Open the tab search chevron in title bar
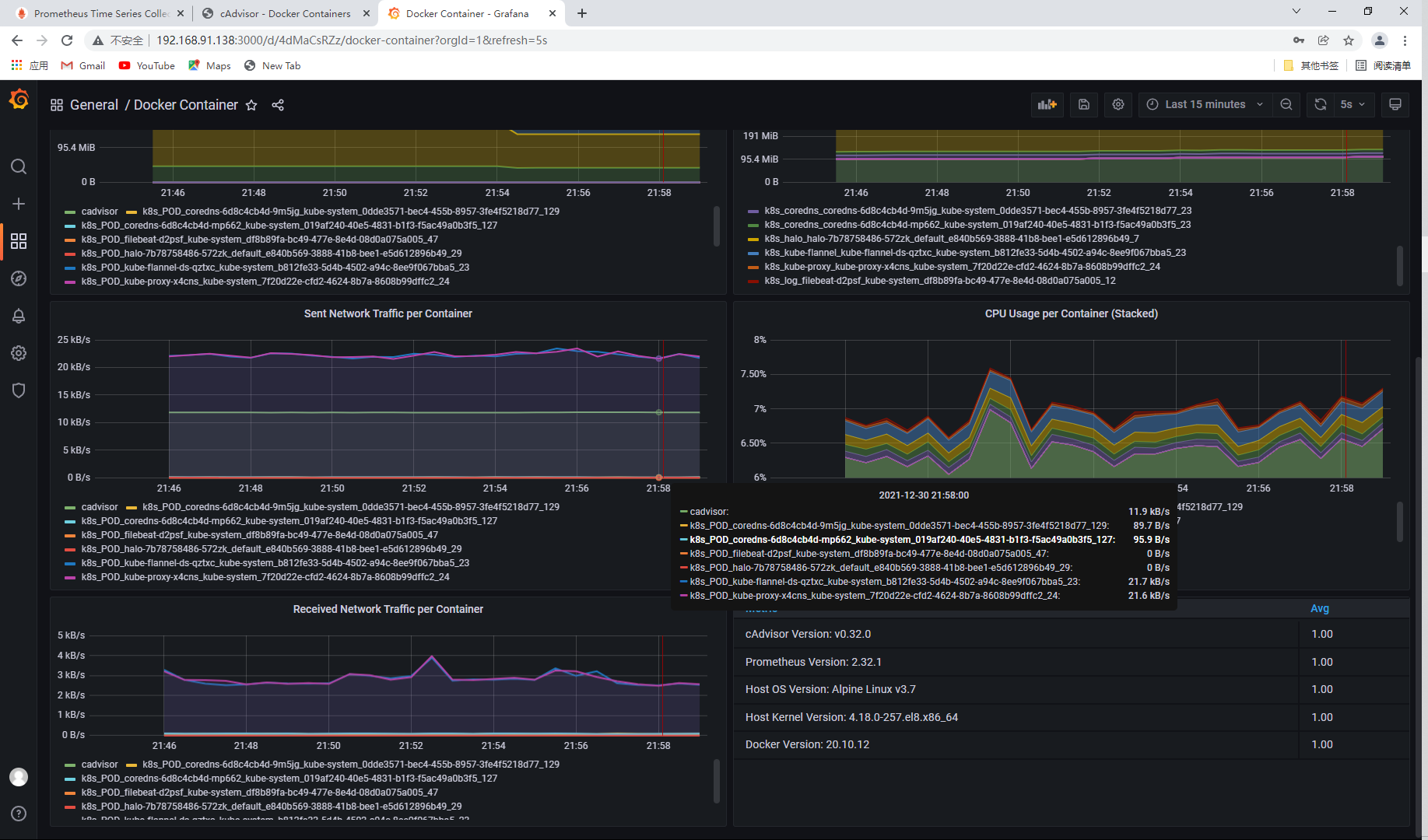 coord(1296,12)
